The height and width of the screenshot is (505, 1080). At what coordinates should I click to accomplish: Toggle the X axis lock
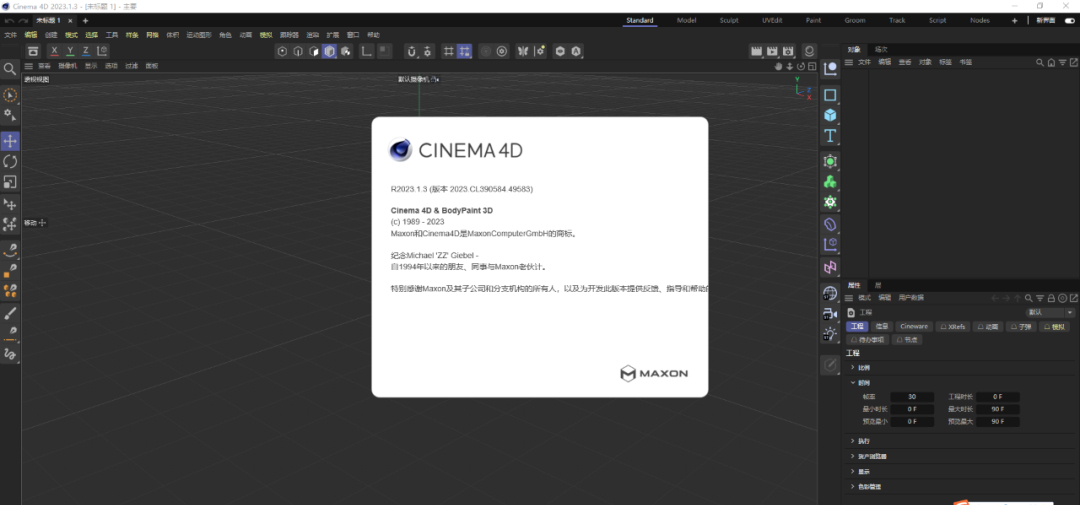(54, 51)
